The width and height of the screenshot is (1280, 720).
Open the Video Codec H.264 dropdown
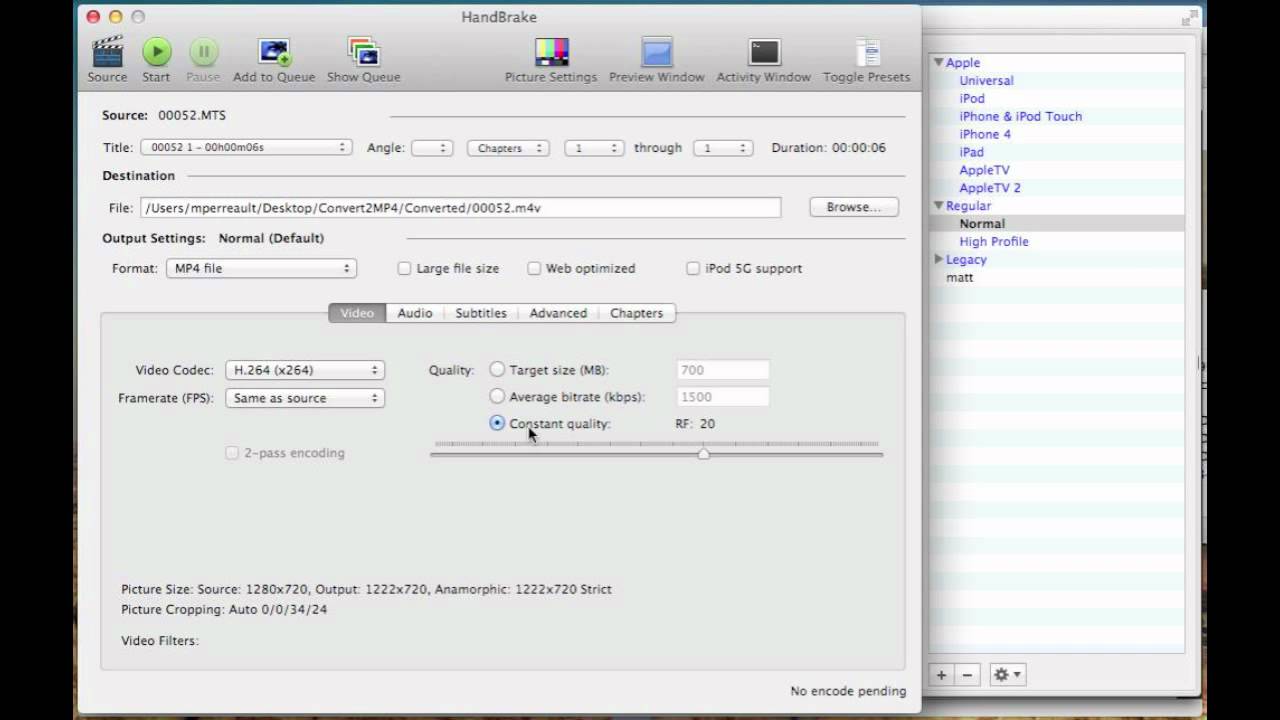pyautogui.click(x=305, y=370)
